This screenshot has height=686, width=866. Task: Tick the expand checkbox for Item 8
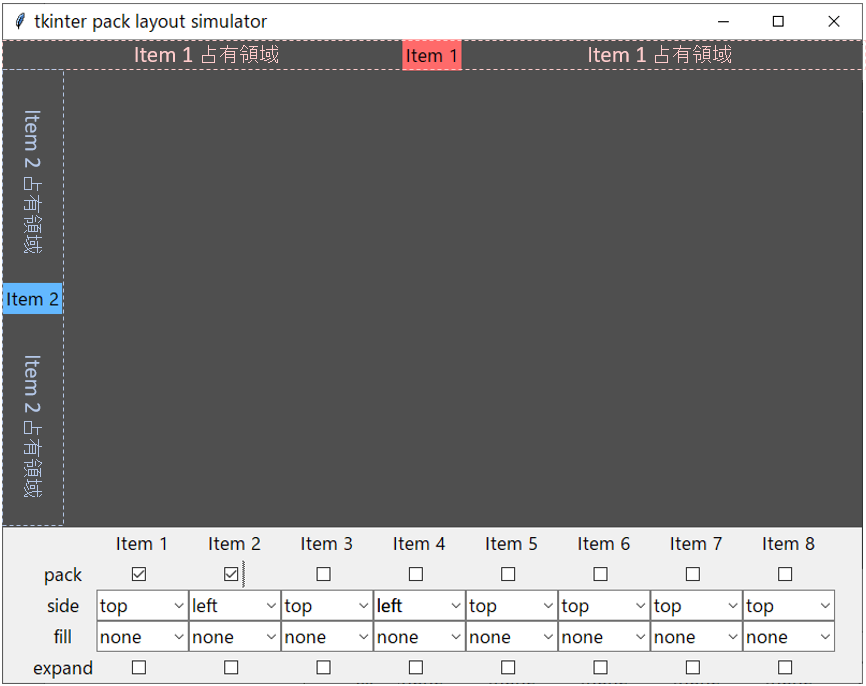[785, 668]
